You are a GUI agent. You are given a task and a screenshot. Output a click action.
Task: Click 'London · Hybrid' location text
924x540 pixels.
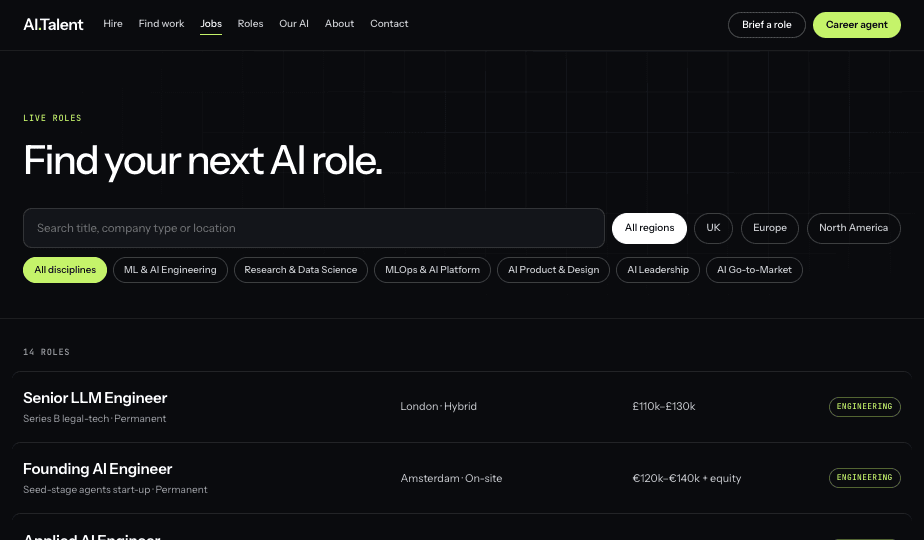point(438,406)
